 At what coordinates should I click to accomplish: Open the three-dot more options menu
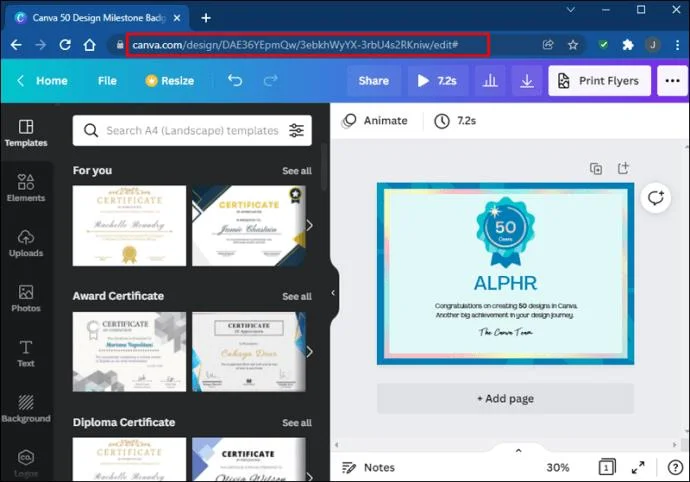[672, 81]
